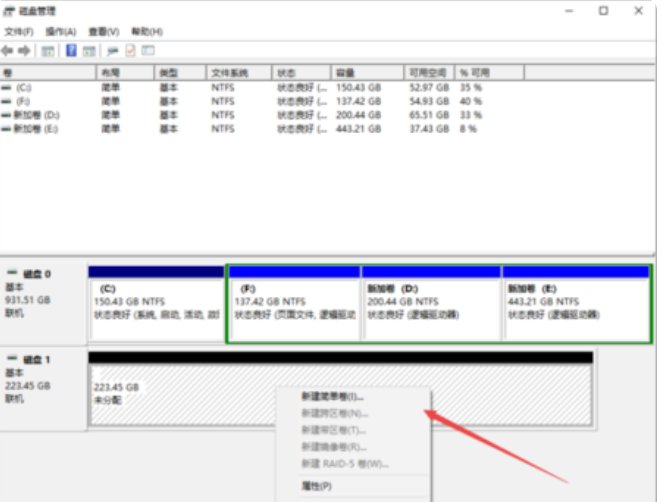The width and height of the screenshot is (662, 502).
Task: Click greyed-out 新建带区卷(T)... menu entry
Action: point(334,430)
